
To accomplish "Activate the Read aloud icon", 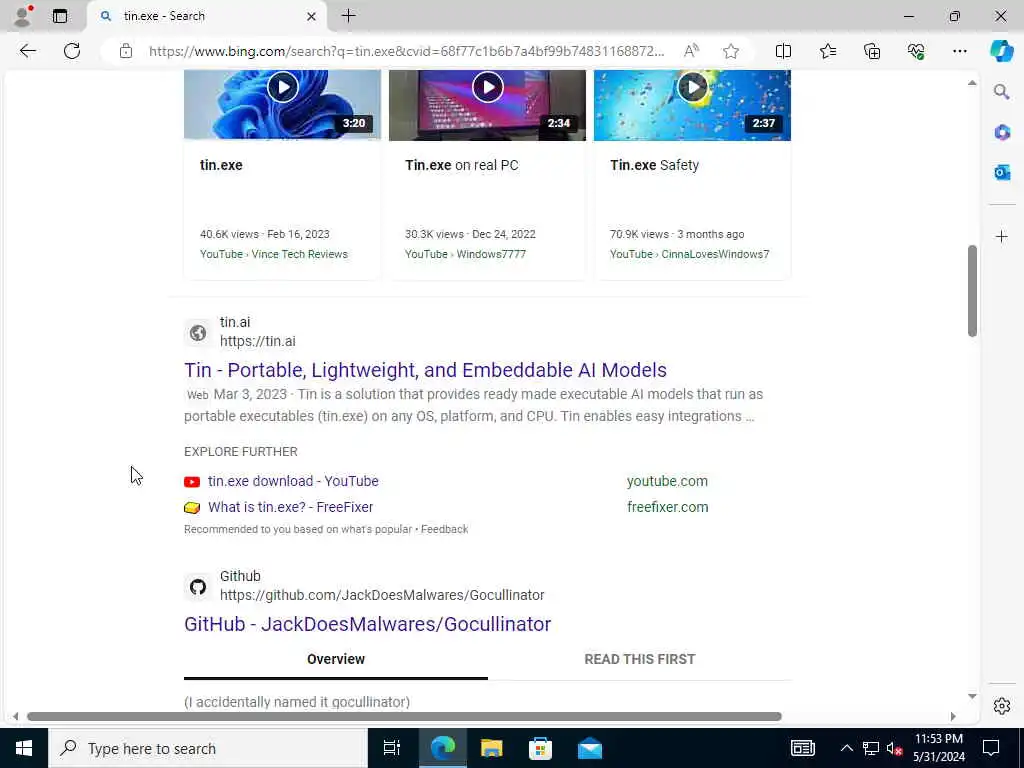I will tap(691, 51).
